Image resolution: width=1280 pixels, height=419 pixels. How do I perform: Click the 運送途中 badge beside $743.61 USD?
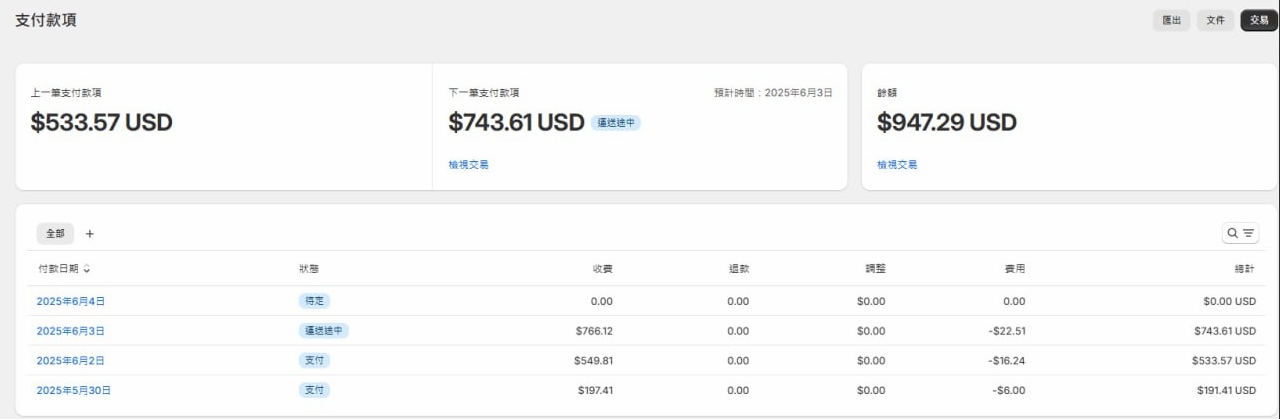[616, 123]
